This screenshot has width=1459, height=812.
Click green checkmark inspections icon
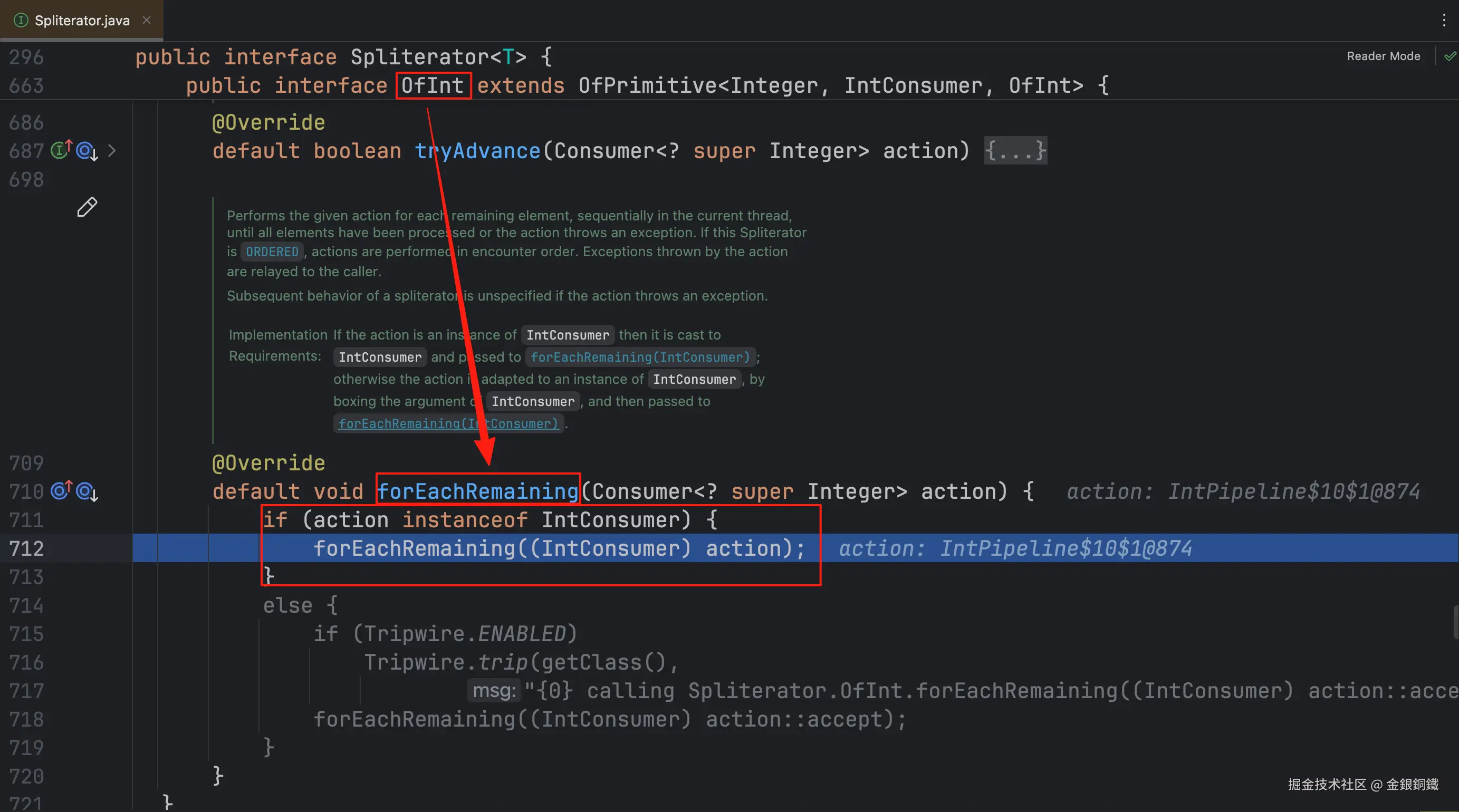1450,56
